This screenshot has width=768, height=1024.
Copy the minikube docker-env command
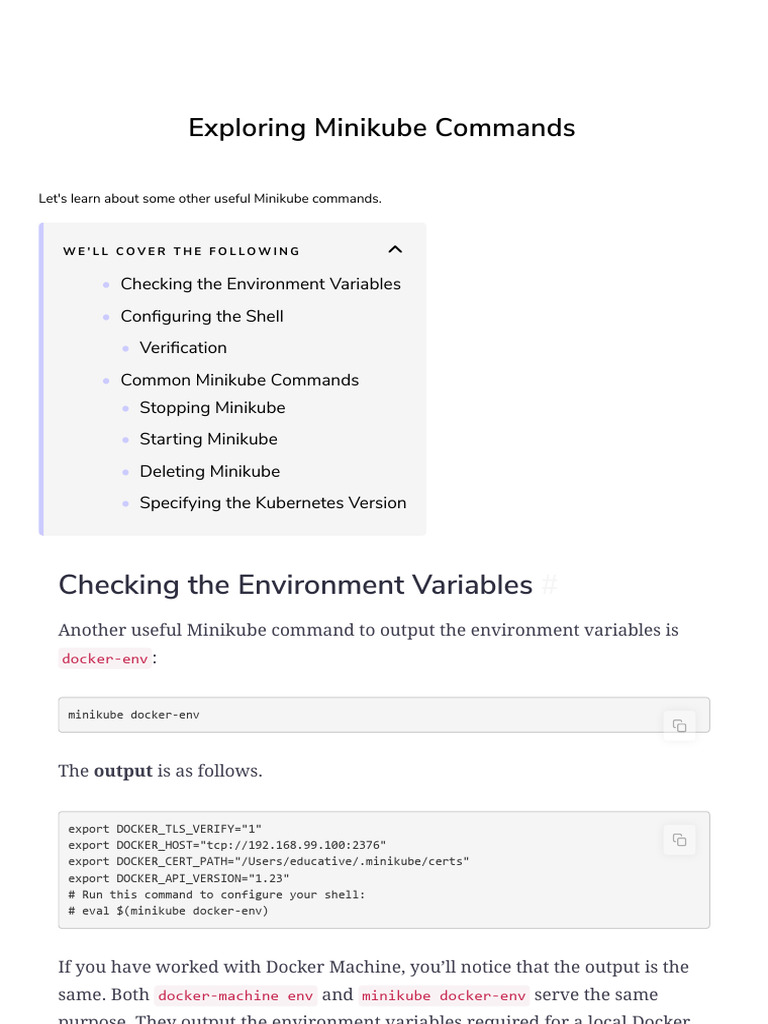[x=679, y=726]
